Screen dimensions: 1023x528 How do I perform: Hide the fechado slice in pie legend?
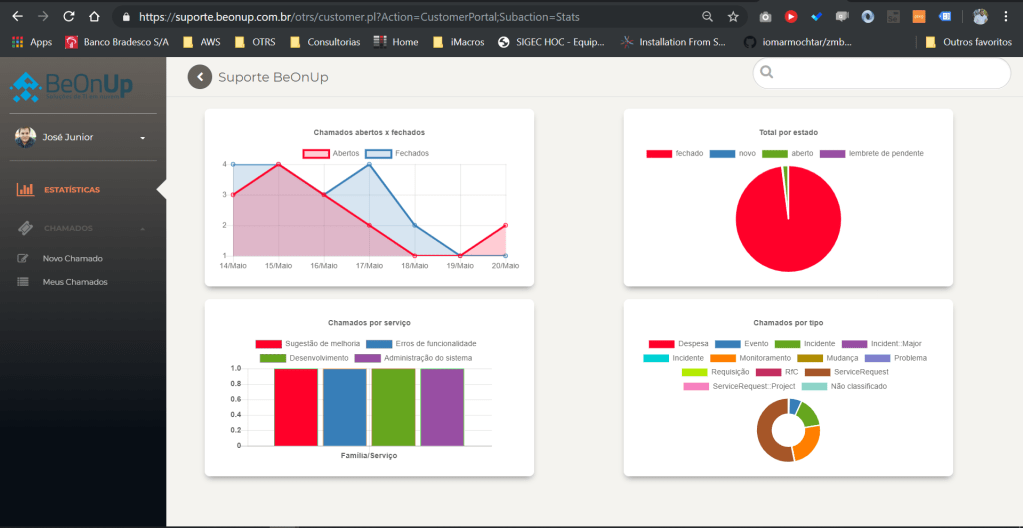[659, 153]
